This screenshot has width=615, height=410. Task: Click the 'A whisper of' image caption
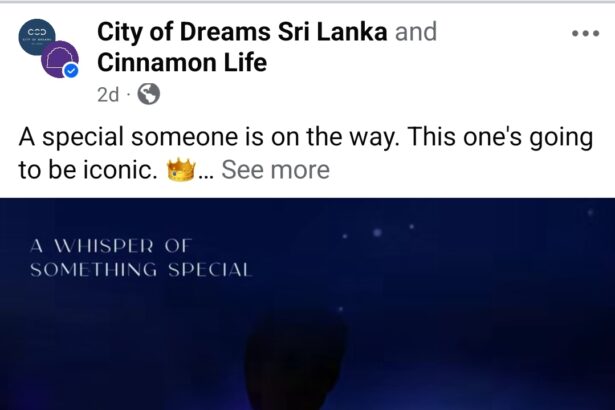pos(111,246)
